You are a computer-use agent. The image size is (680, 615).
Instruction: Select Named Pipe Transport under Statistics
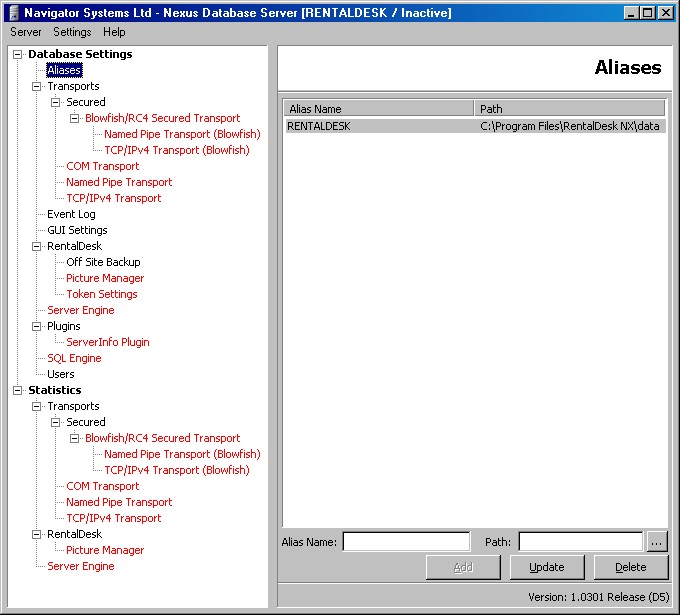point(119,503)
